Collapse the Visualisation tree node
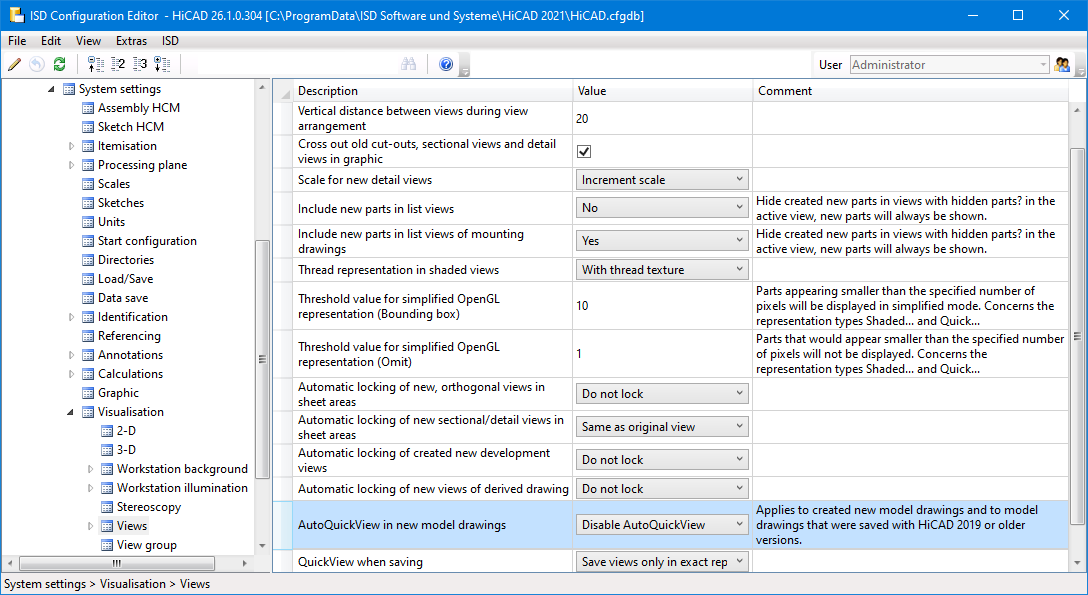The image size is (1088, 595). 71,412
